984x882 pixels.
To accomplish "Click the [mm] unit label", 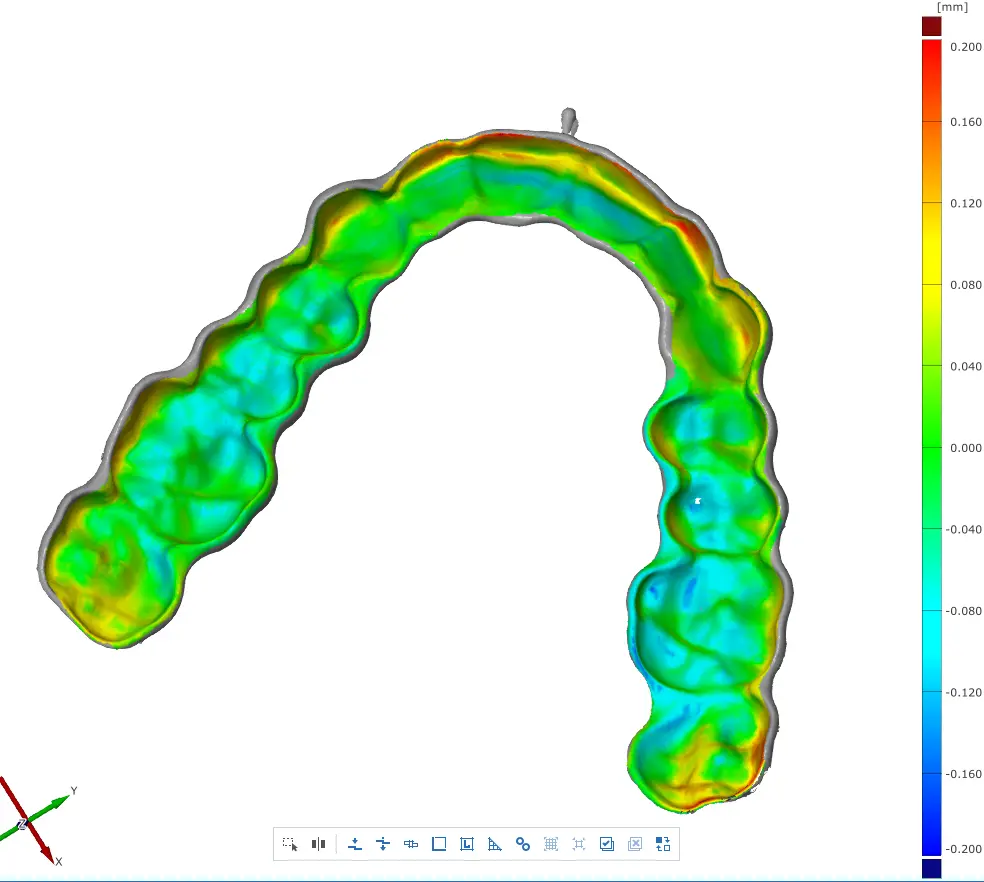I will (x=952, y=7).
